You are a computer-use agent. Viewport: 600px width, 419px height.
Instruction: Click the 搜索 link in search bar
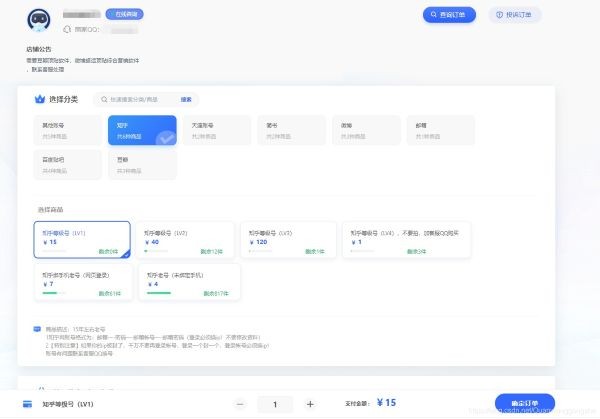(x=186, y=100)
